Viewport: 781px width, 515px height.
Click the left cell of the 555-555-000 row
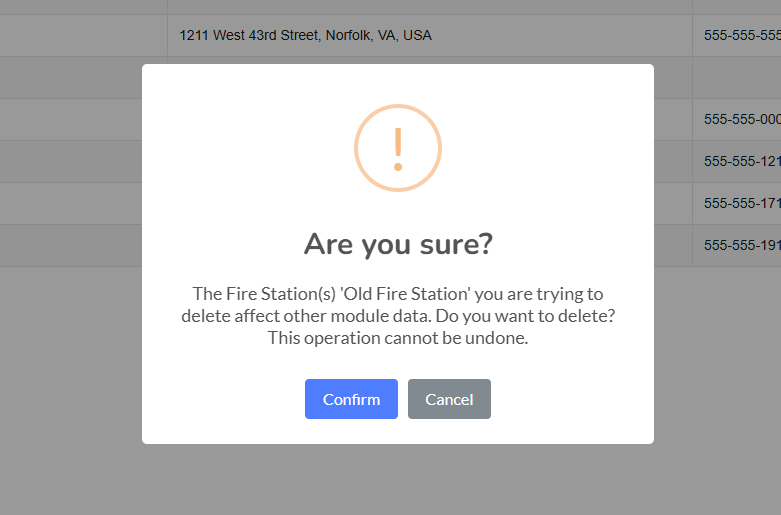tap(71, 119)
